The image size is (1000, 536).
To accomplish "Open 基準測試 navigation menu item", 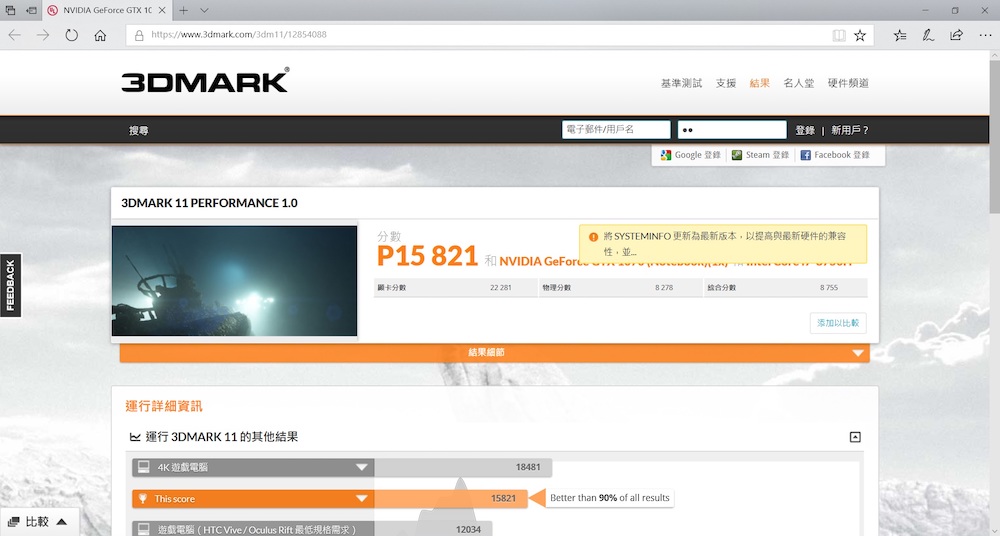I will (681, 83).
